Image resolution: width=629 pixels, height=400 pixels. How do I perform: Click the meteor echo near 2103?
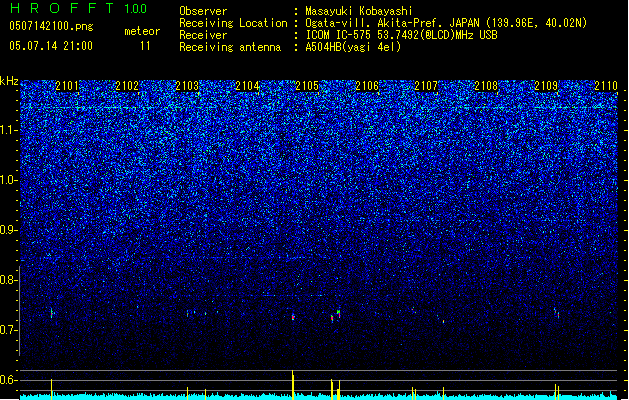click(187, 313)
